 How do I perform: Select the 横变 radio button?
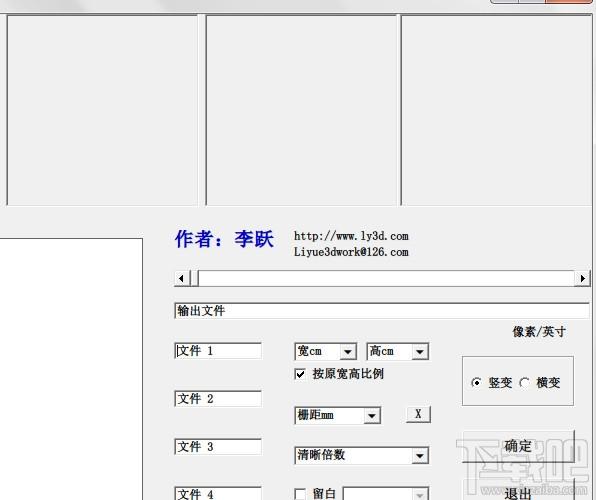[524, 383]
